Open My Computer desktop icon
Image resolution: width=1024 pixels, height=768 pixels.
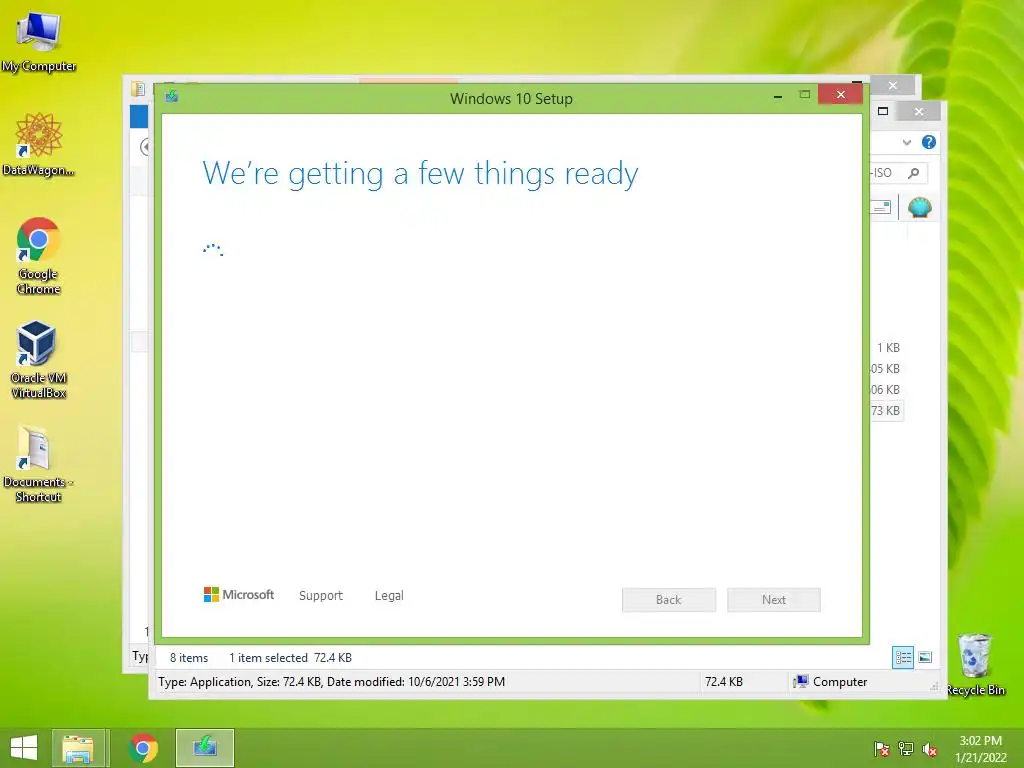(39, 42)
